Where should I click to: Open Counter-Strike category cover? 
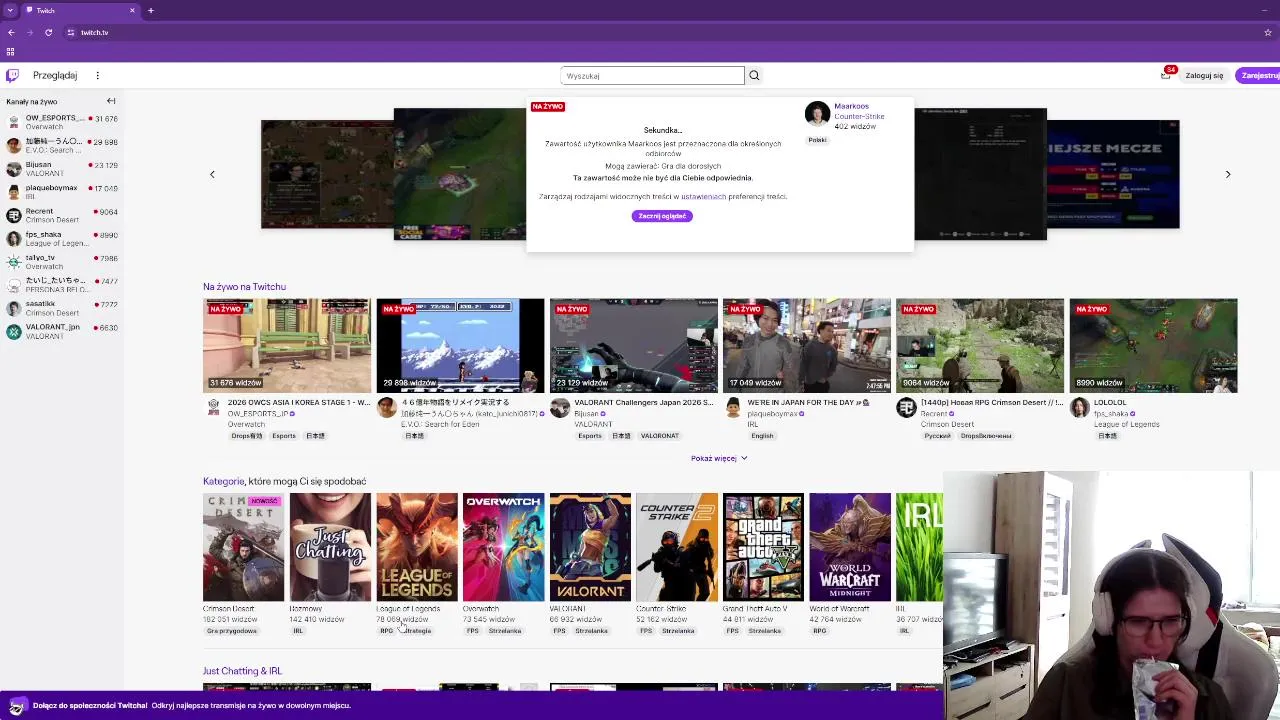[x=677, y=547]
